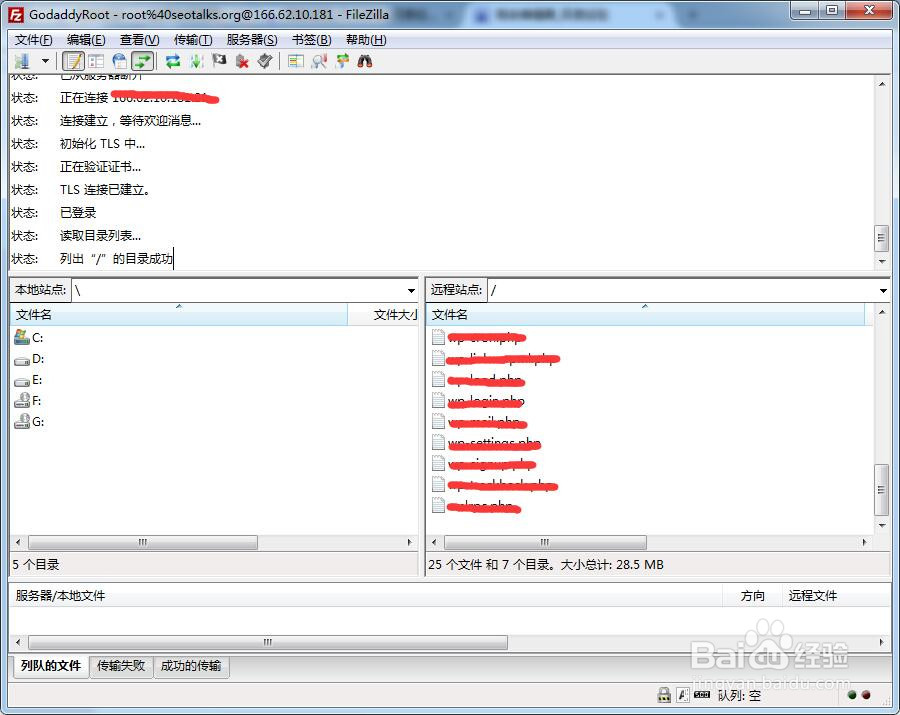Click the remote list scroll-down arrow

click(x=882, y=526)
